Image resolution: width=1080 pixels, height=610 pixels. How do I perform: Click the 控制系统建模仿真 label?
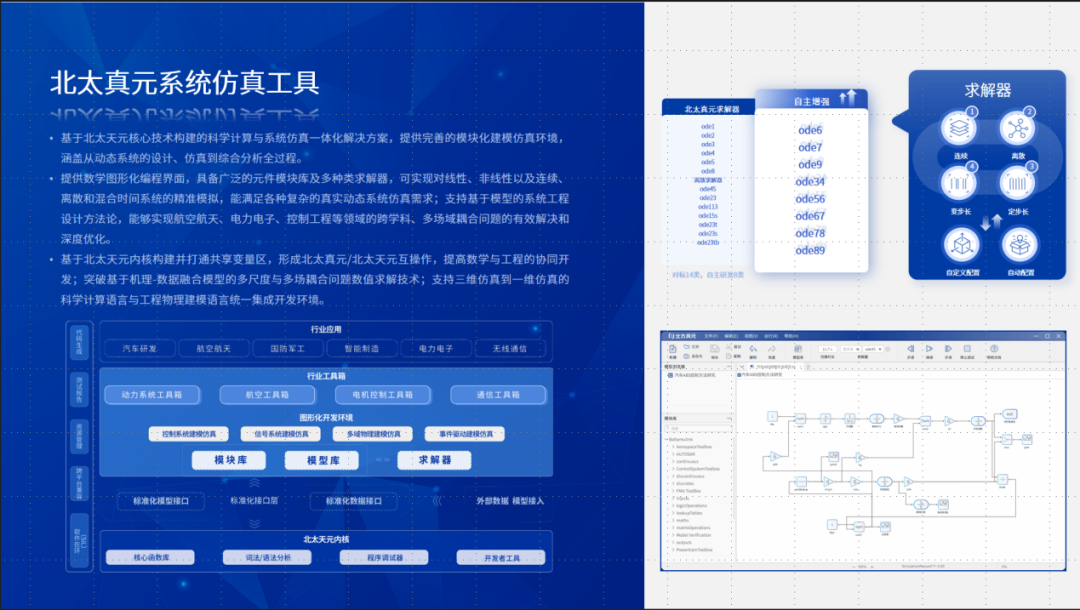click(189, 434)
